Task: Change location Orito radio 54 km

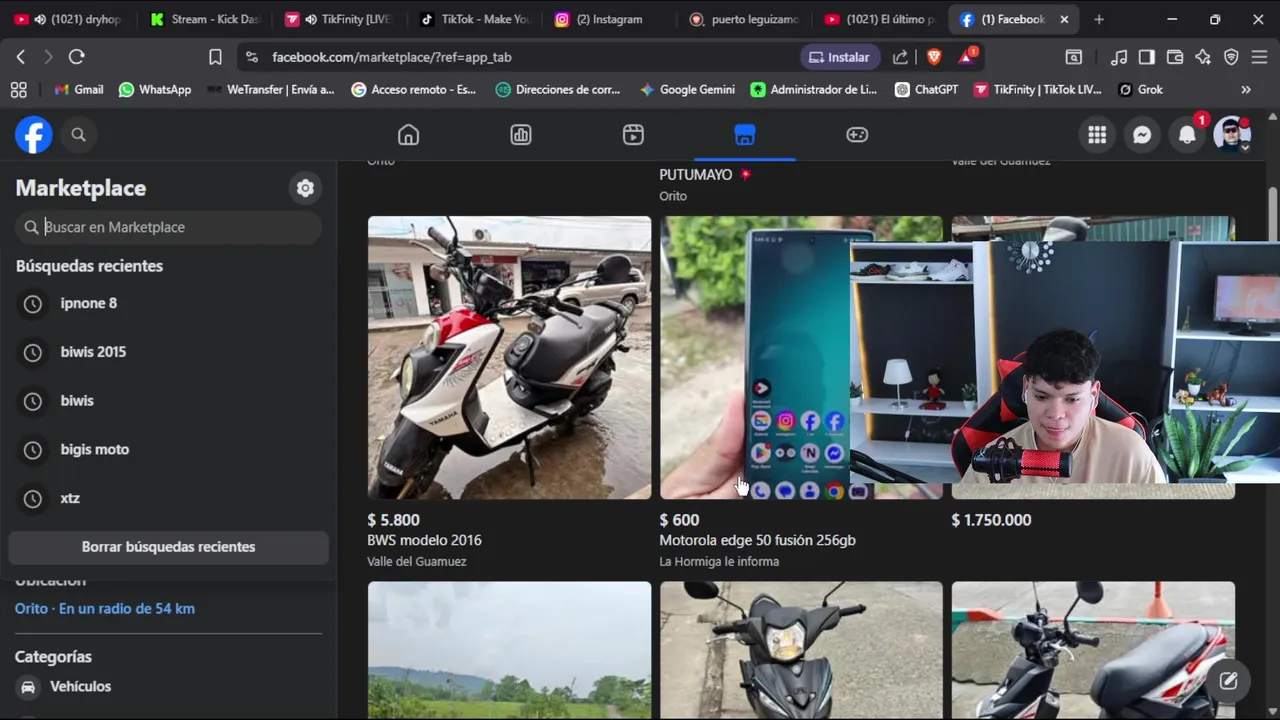Action: coord(105,608)
